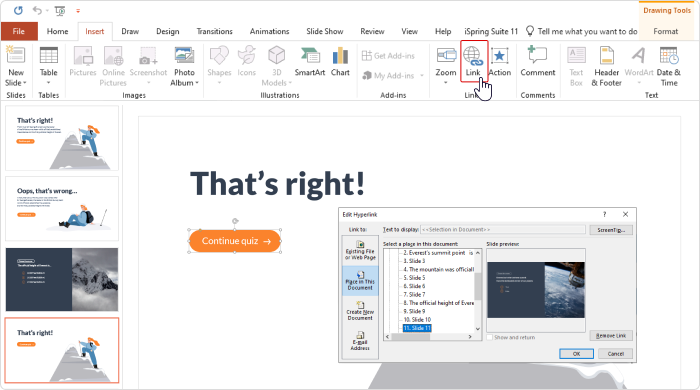Click Tell me what you want to do
Image resolution: width=700 pixels, height=390 pixels.
point(582,31)
